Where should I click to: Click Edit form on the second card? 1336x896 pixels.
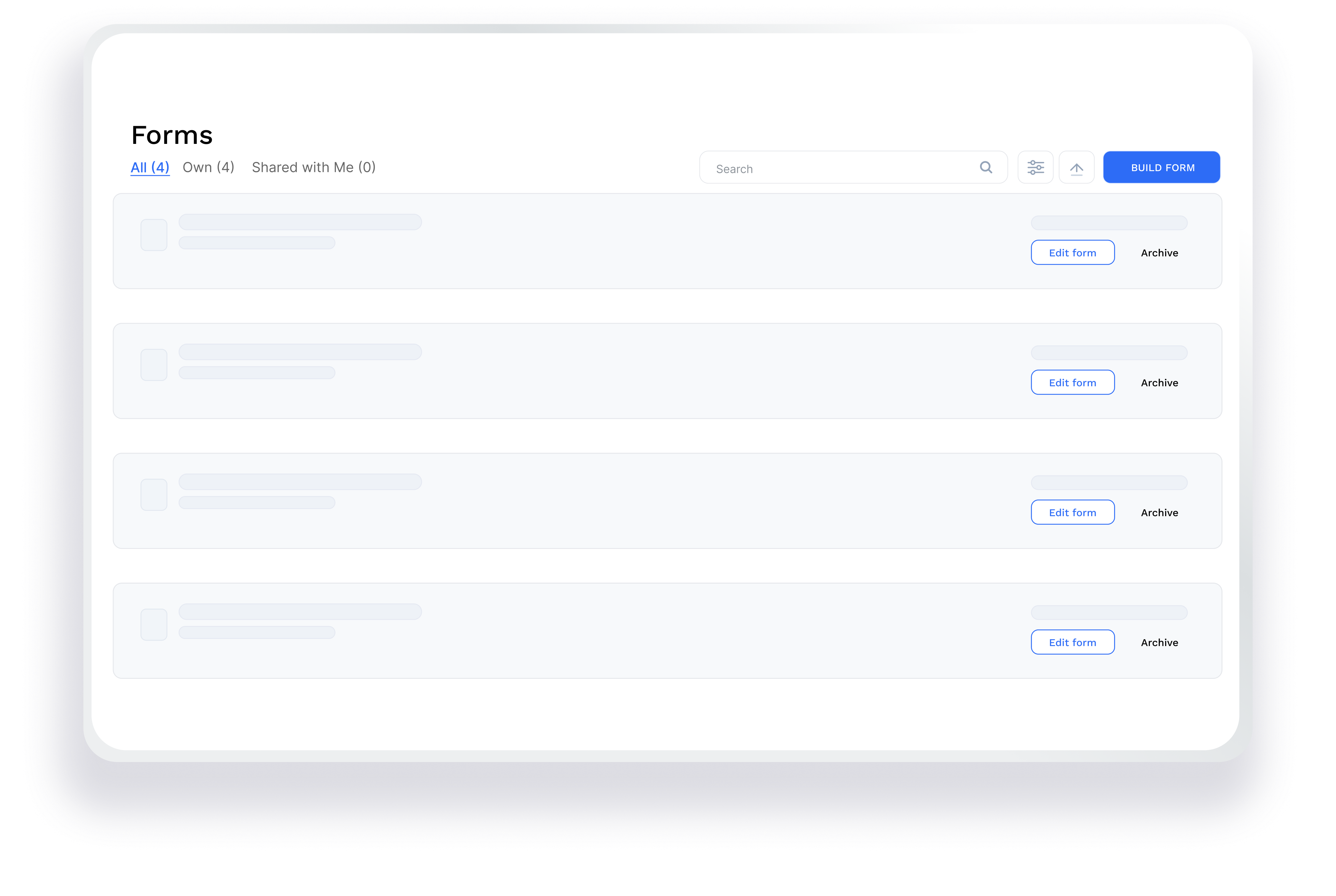pos(1072,382)
